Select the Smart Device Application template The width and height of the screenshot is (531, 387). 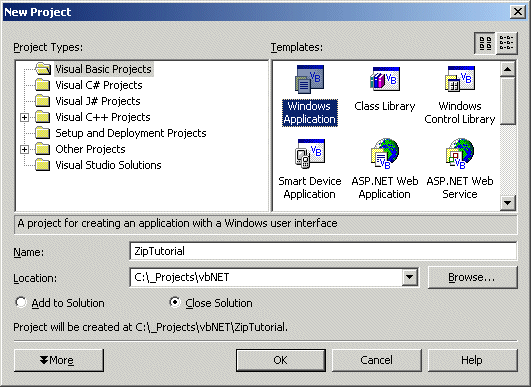(x=310, y=169)
